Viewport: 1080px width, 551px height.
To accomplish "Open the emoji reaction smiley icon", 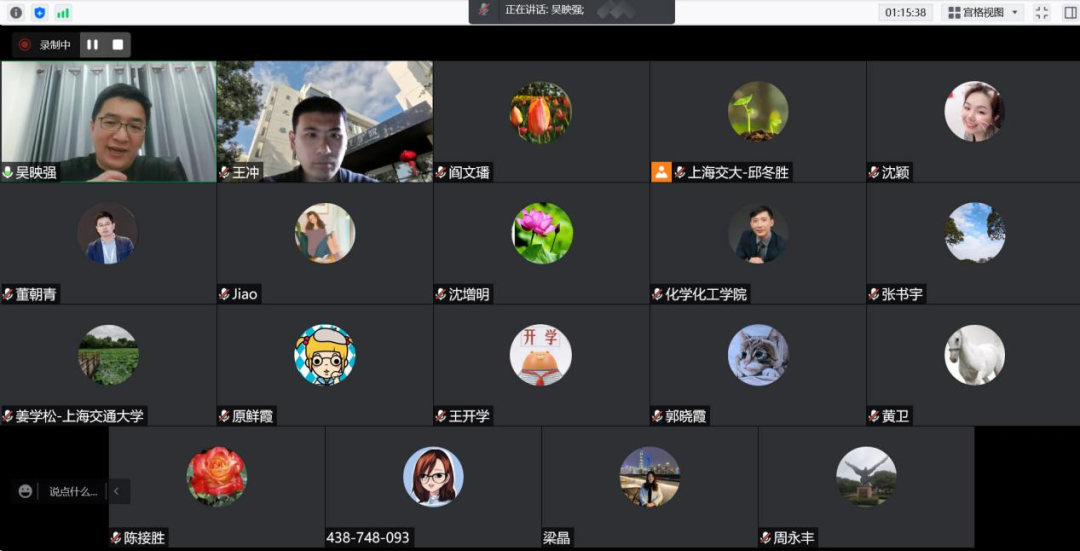I will pyautogui.click(x=26, y=491).
